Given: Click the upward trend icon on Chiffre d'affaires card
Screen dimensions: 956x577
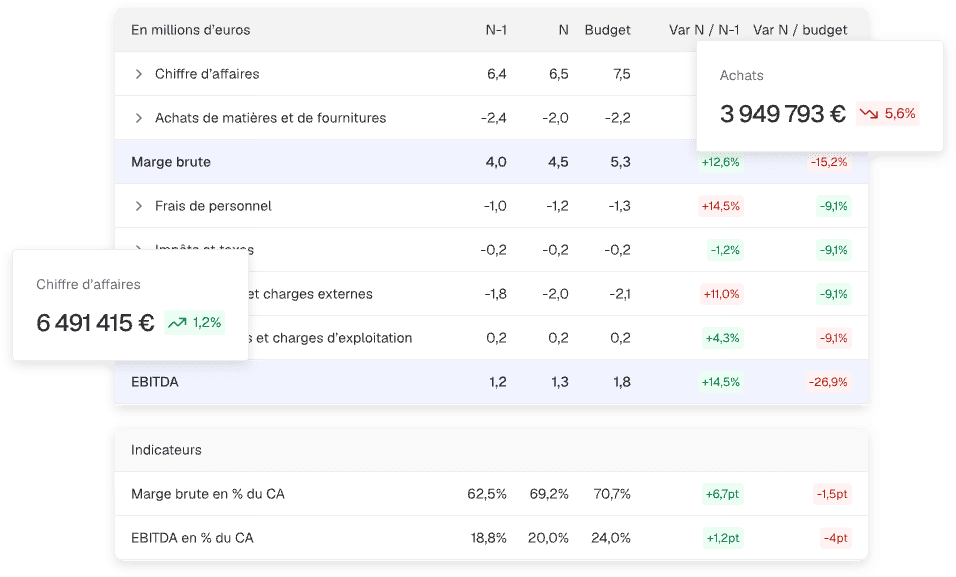Looking at the screenshot, I should (178, 323).
